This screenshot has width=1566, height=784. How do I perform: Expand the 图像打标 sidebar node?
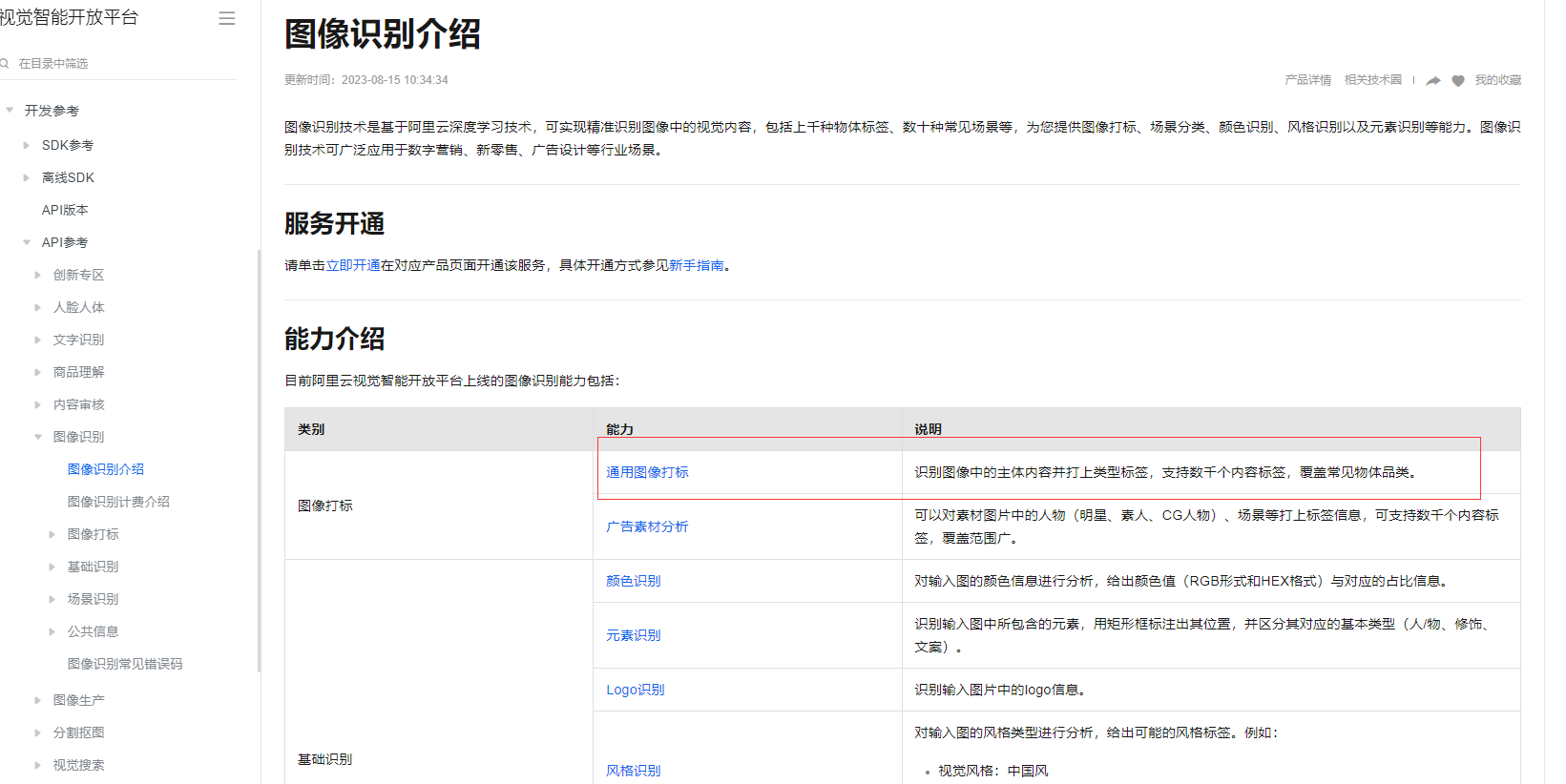52,534
